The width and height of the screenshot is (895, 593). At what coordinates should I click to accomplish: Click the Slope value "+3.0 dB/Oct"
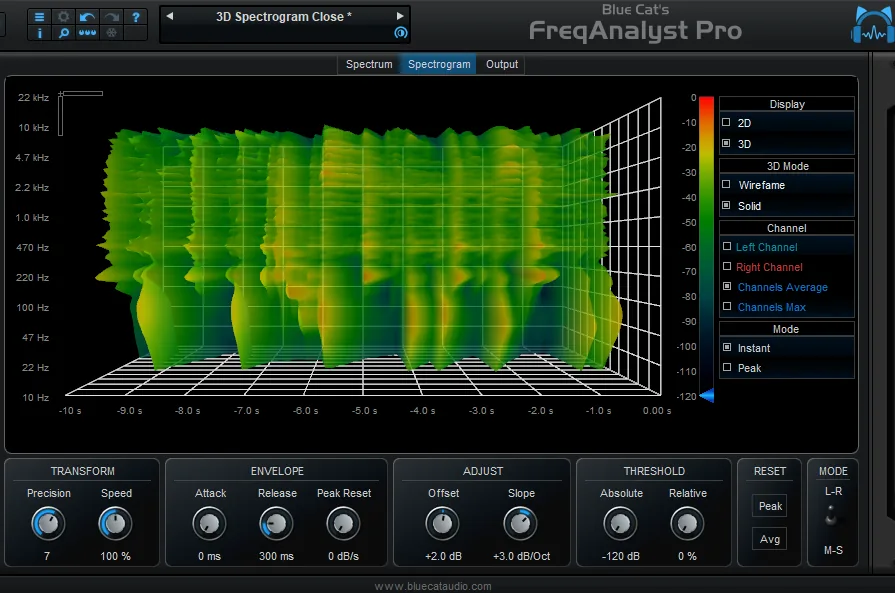[522, 556]
